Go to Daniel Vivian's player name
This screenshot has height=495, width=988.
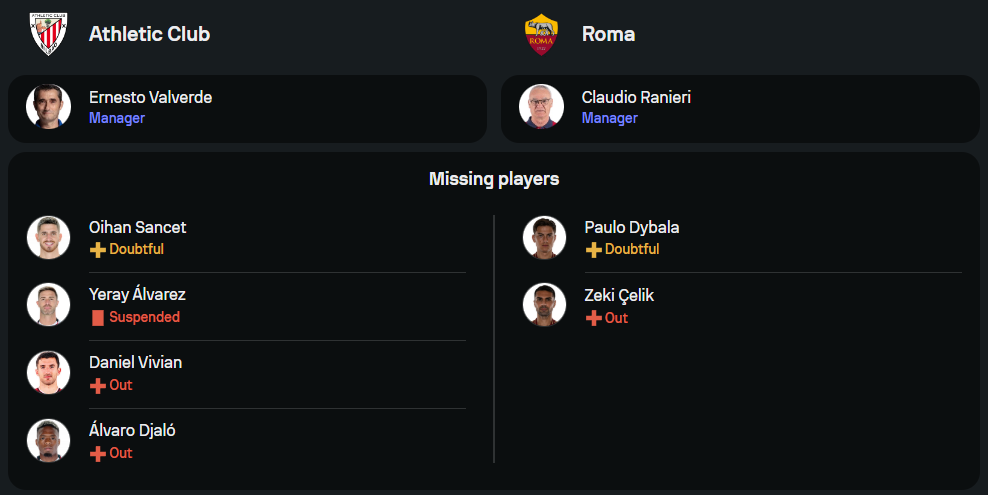click(135, 362)
